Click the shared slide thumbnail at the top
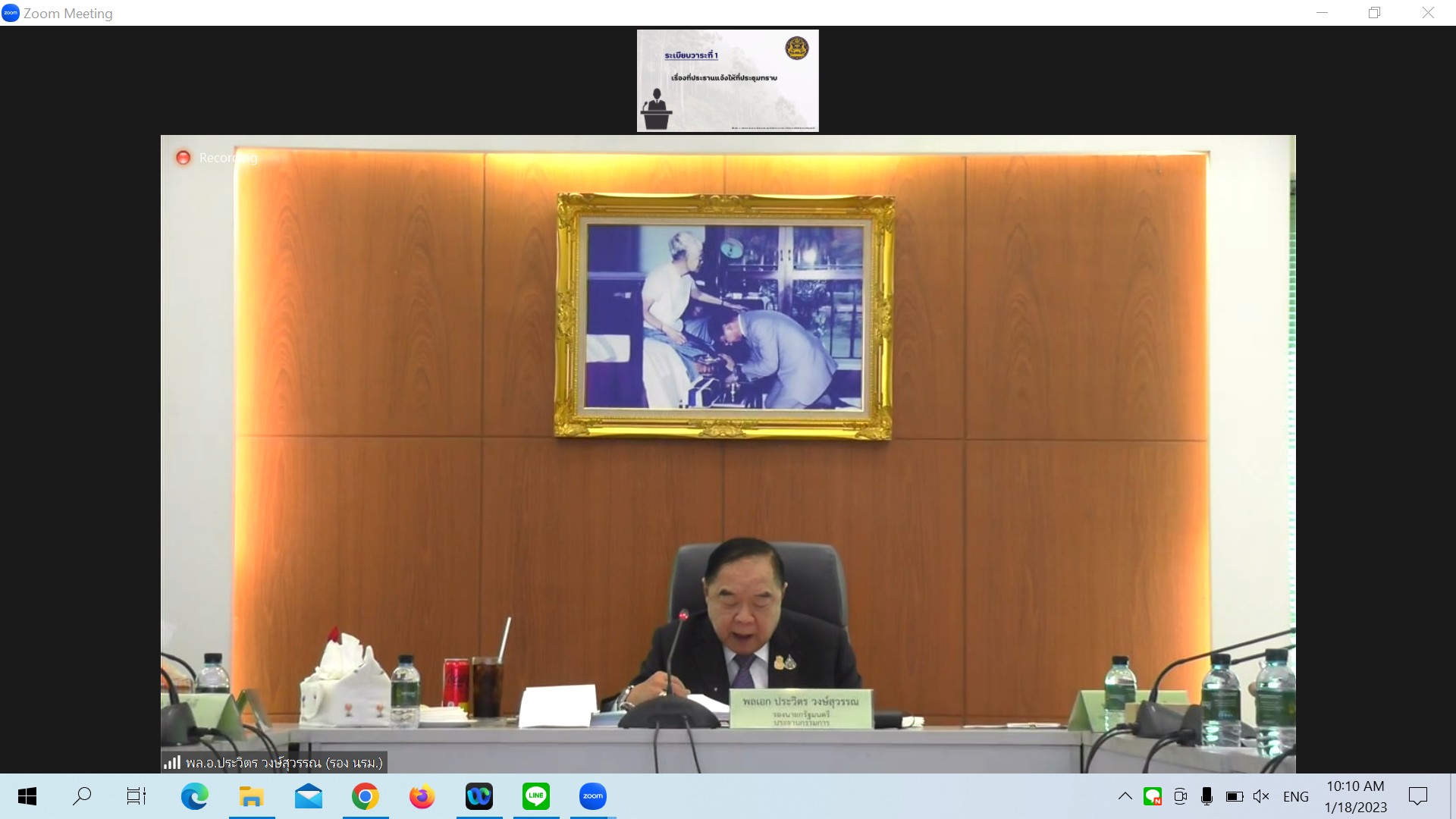 point(727,80)
